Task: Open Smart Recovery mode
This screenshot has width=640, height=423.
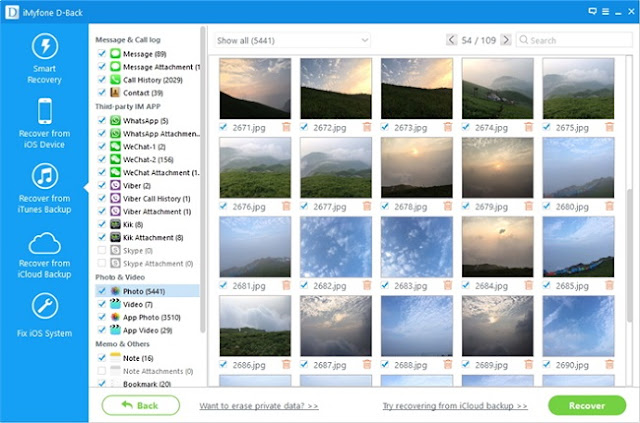Action: coord(44,59)
